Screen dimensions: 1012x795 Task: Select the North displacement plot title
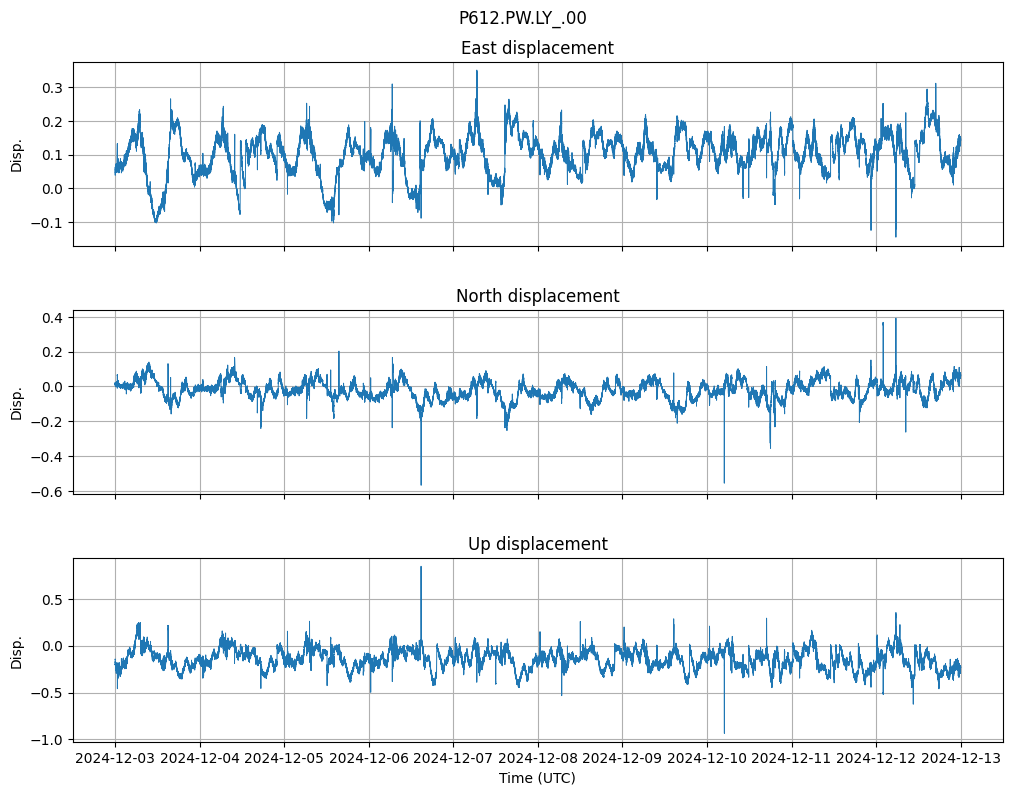pyautogui.click(x=537, y=296)
